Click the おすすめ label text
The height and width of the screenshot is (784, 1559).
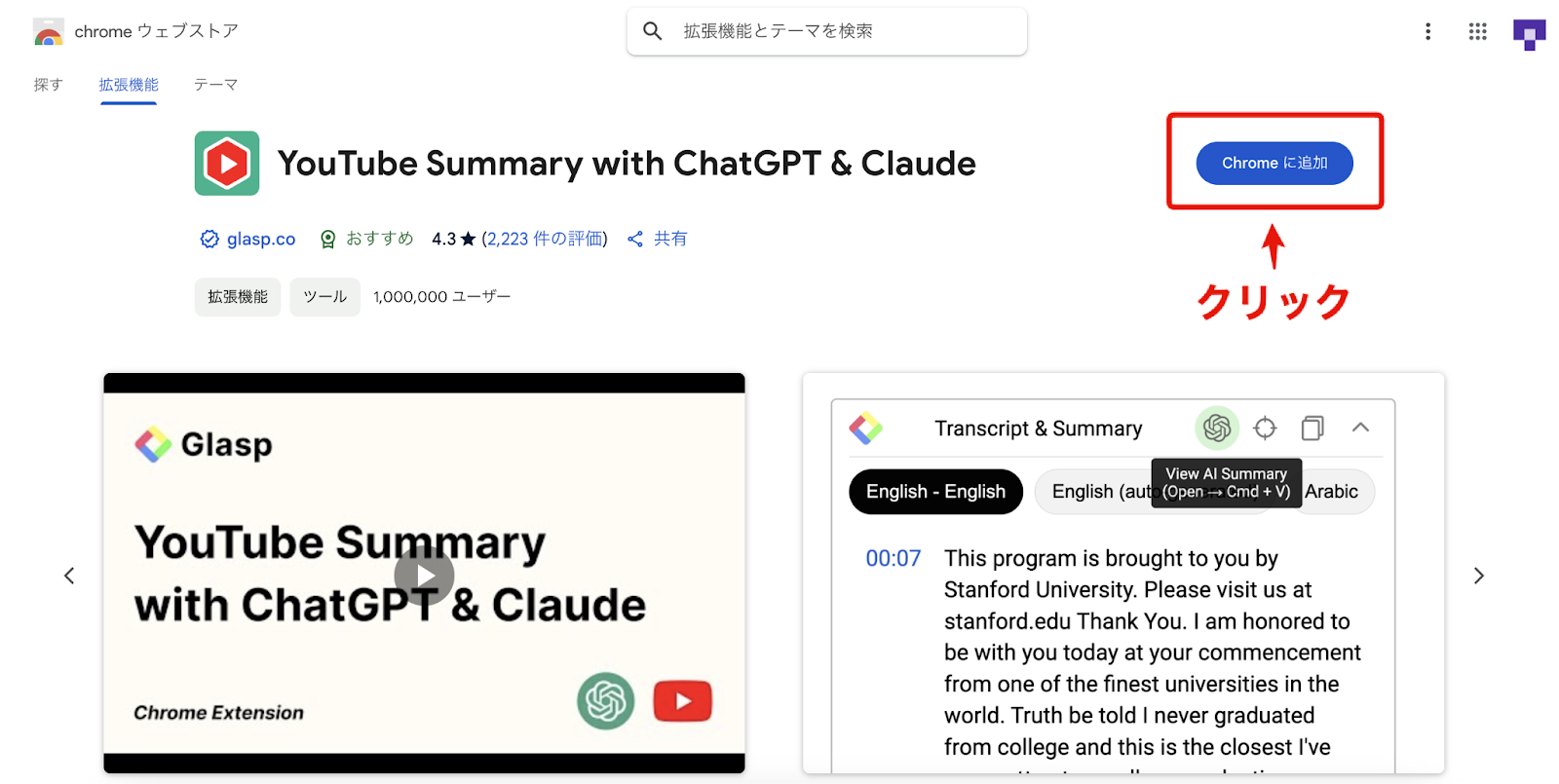(x=380, y=239)
